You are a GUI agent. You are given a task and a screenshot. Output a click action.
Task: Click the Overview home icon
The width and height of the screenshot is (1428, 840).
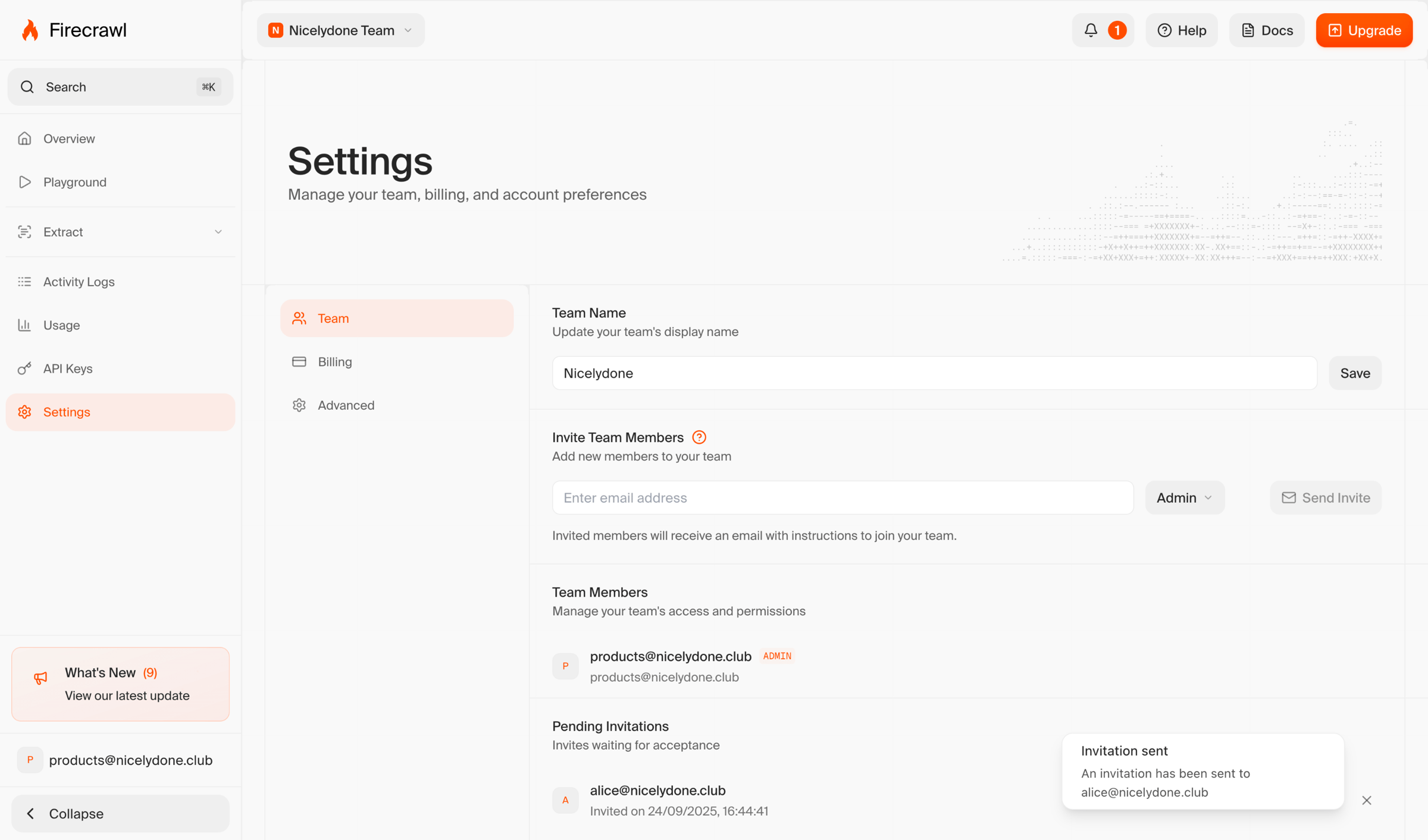[x=24, y=139]
